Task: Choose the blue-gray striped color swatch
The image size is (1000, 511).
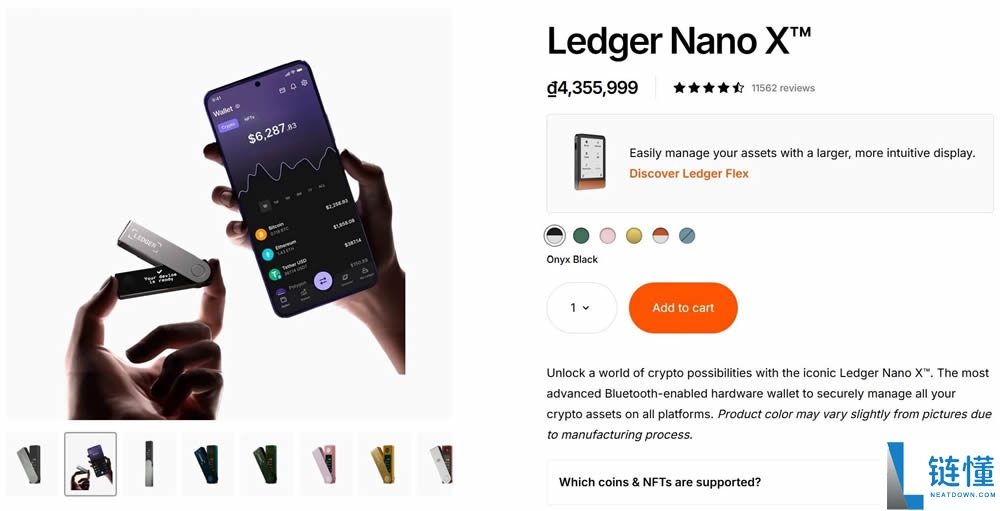Action: click(x=687, y=236)
